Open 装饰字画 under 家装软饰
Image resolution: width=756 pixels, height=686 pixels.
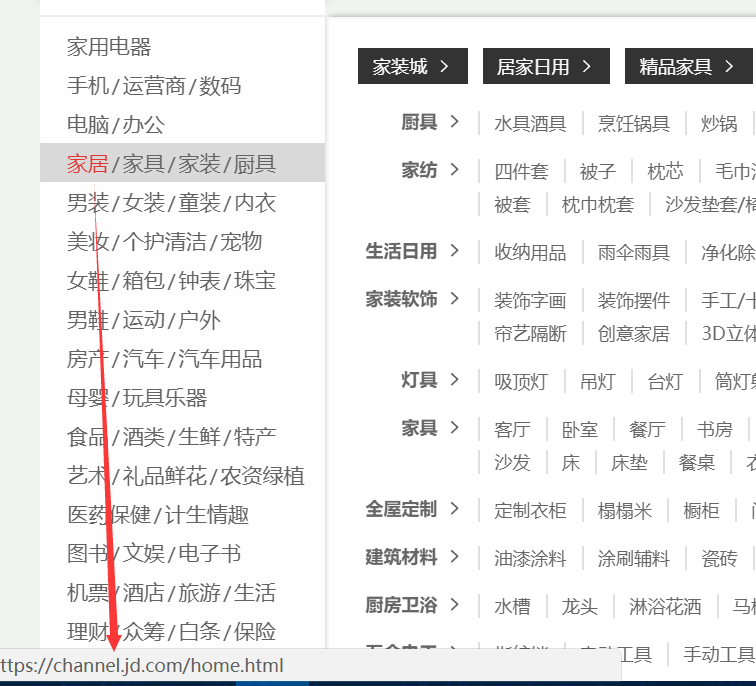click(x=530, y=300)
